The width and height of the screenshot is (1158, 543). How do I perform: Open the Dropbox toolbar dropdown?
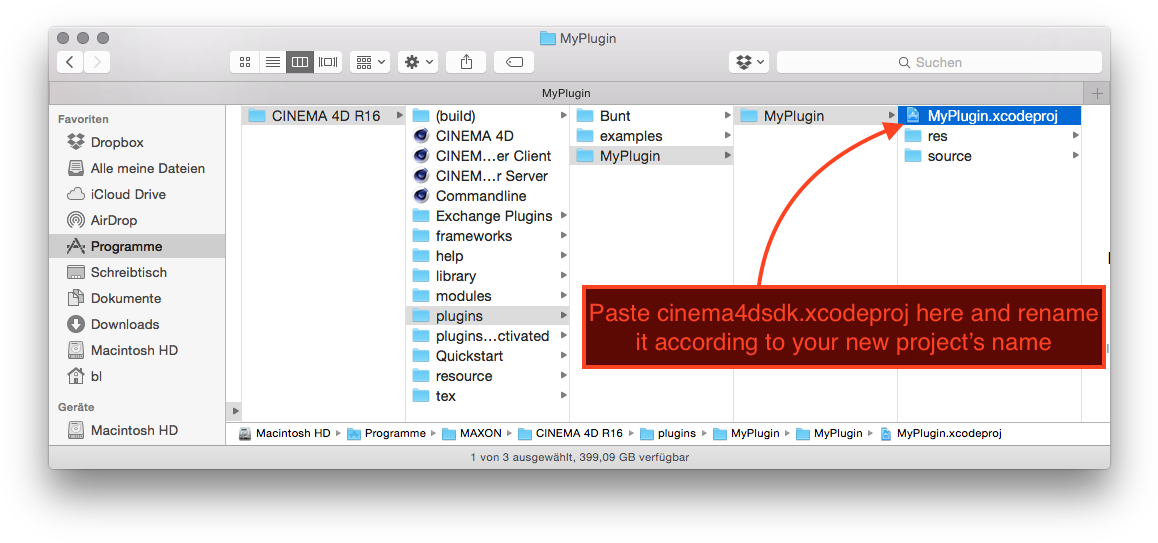pyautogui.click(x=749, y=62)
